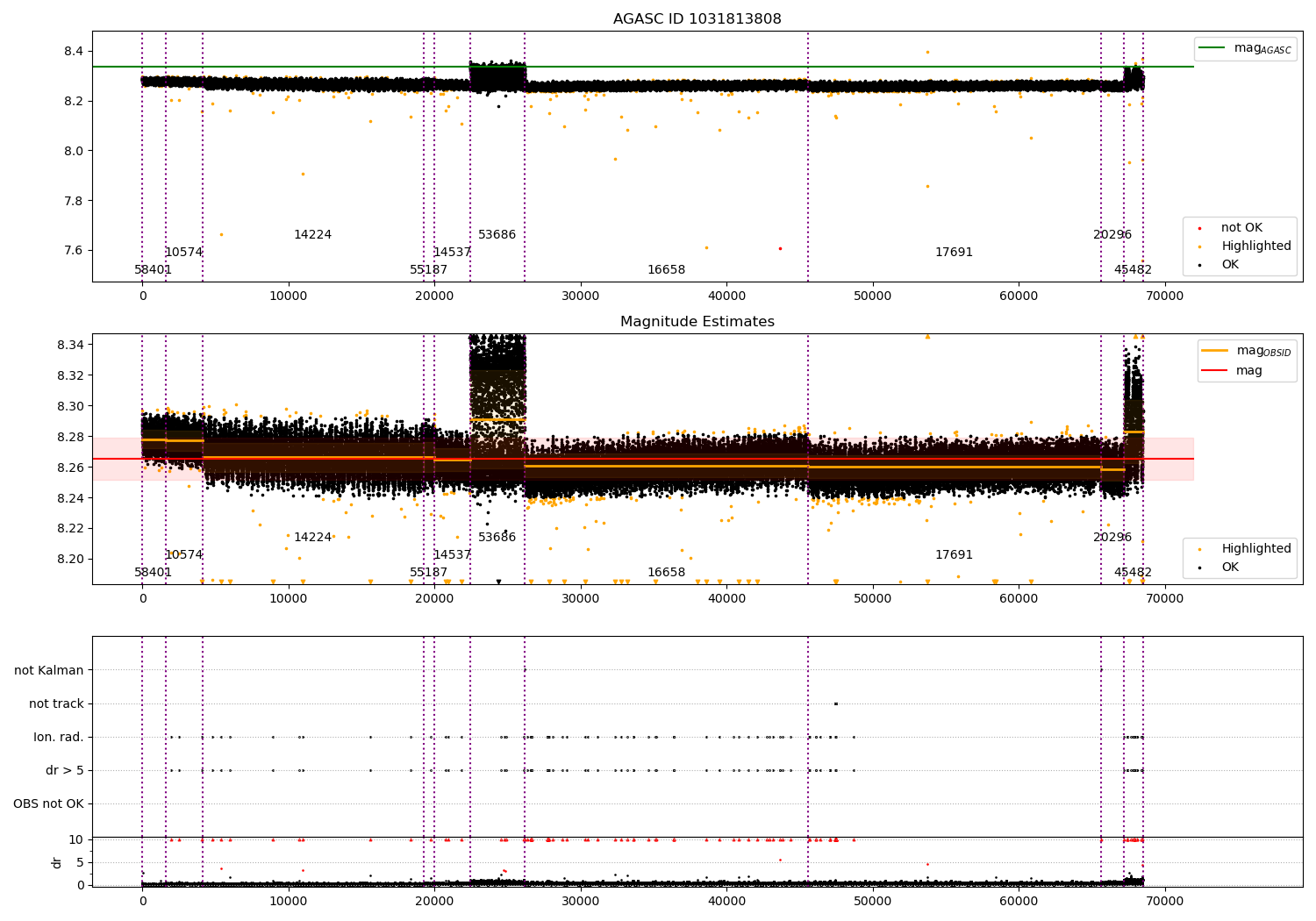The image size is (1316, 921).
Task: Click OBSID label 10574 in top panel
Action: point(184,253)
